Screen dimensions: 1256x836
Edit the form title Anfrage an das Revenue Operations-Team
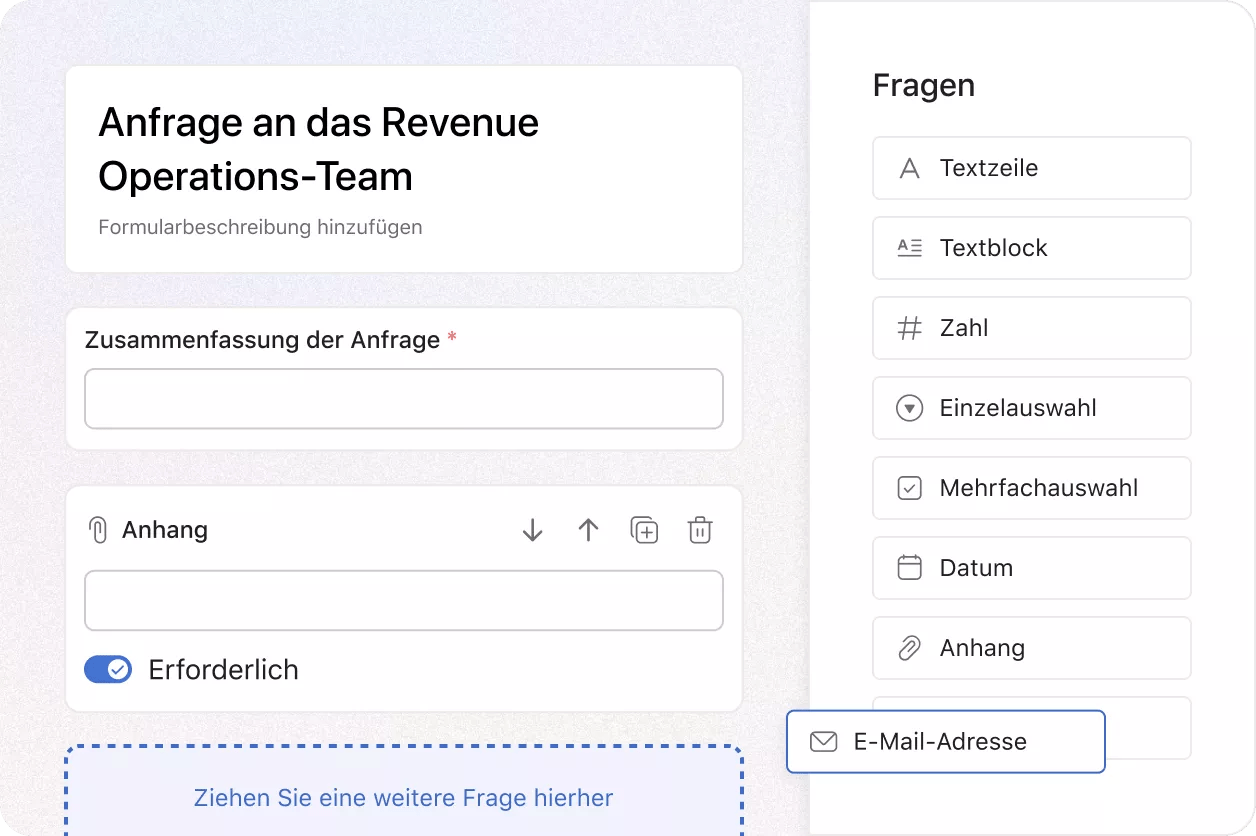pyautogui.click(x=319, y=149)
